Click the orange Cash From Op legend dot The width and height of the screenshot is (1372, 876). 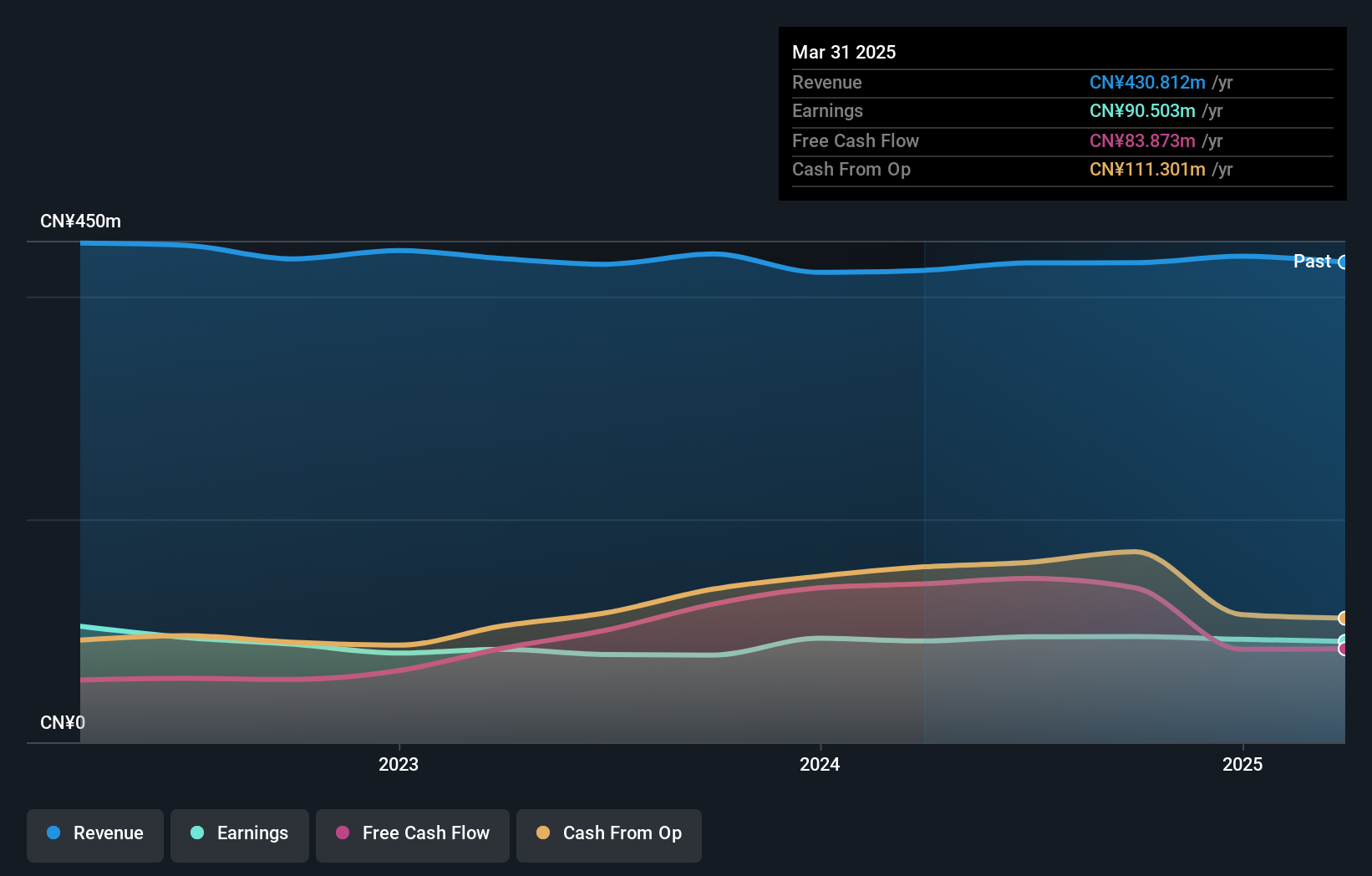tap(543, 833)
